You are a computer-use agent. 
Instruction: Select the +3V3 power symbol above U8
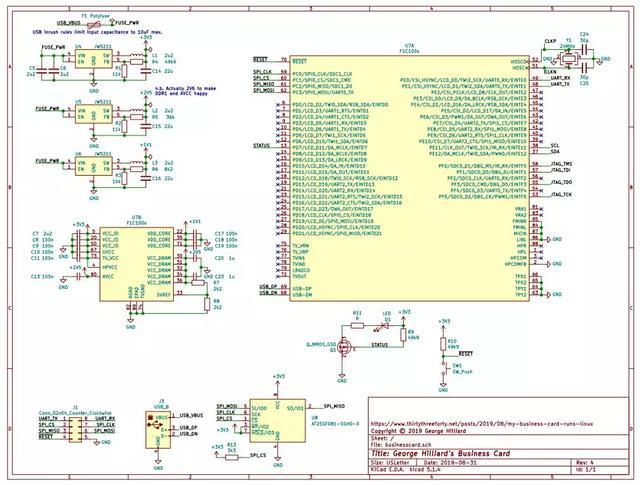coord(278,380)
